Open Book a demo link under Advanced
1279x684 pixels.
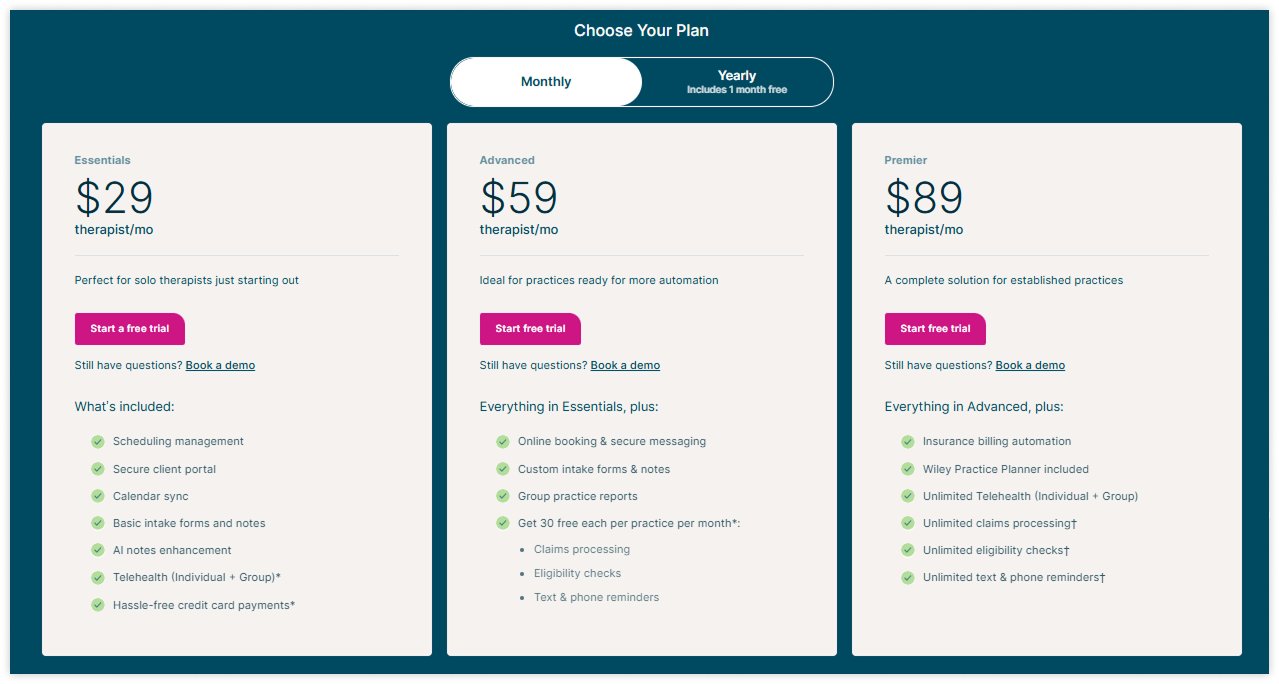[x=625, y=365]
